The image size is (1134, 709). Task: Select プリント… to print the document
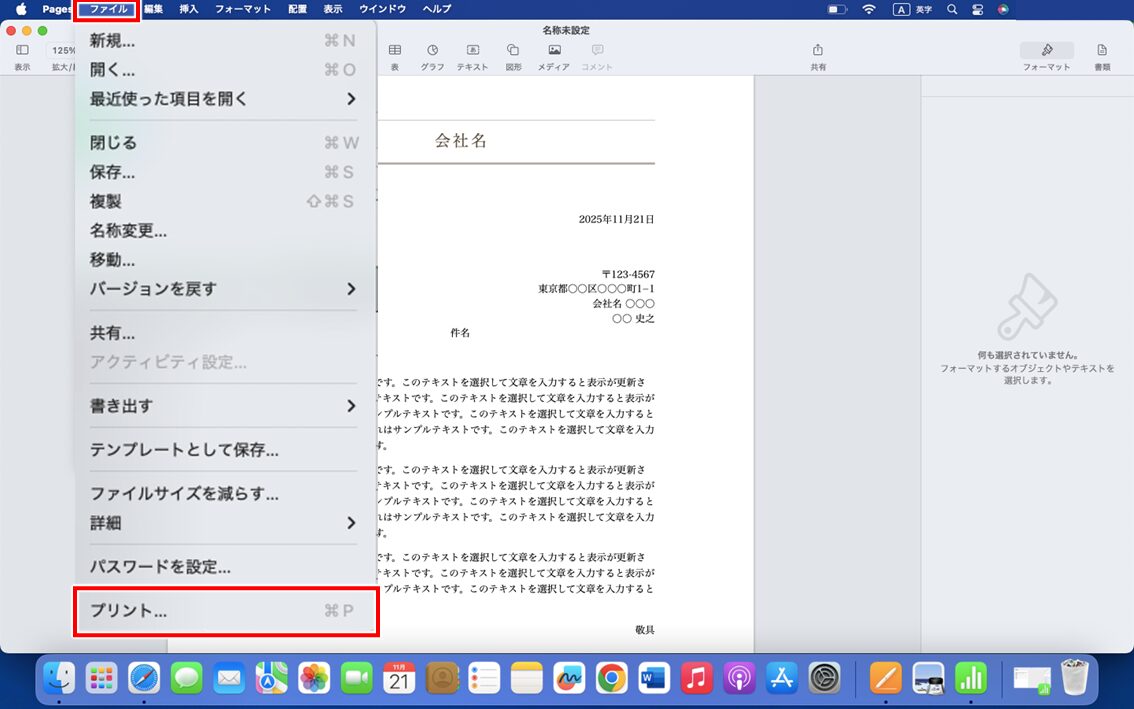[130, 610]
